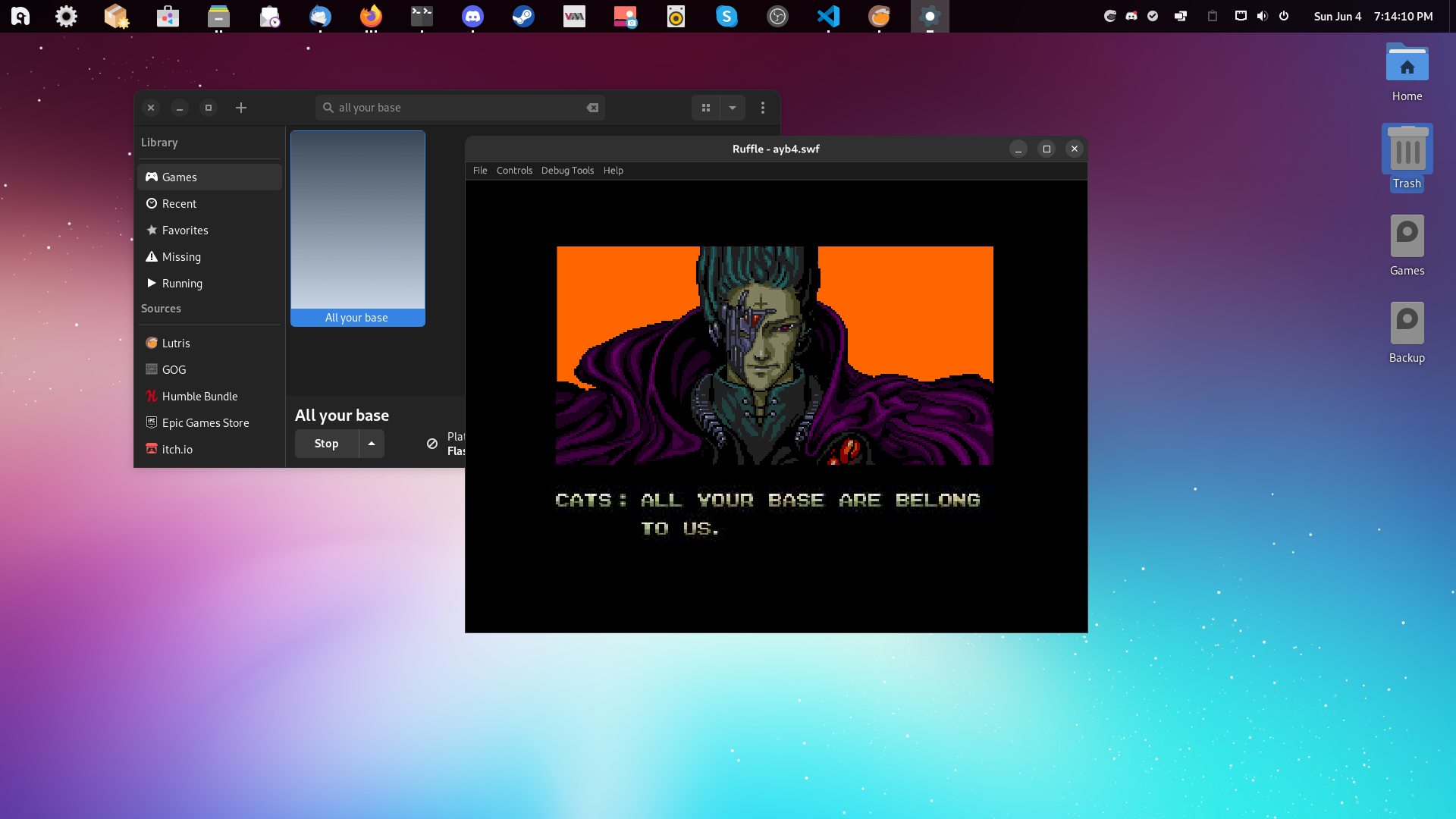
Task: Open the Recent section in Lutris
Action: click(x=179, y=203)
